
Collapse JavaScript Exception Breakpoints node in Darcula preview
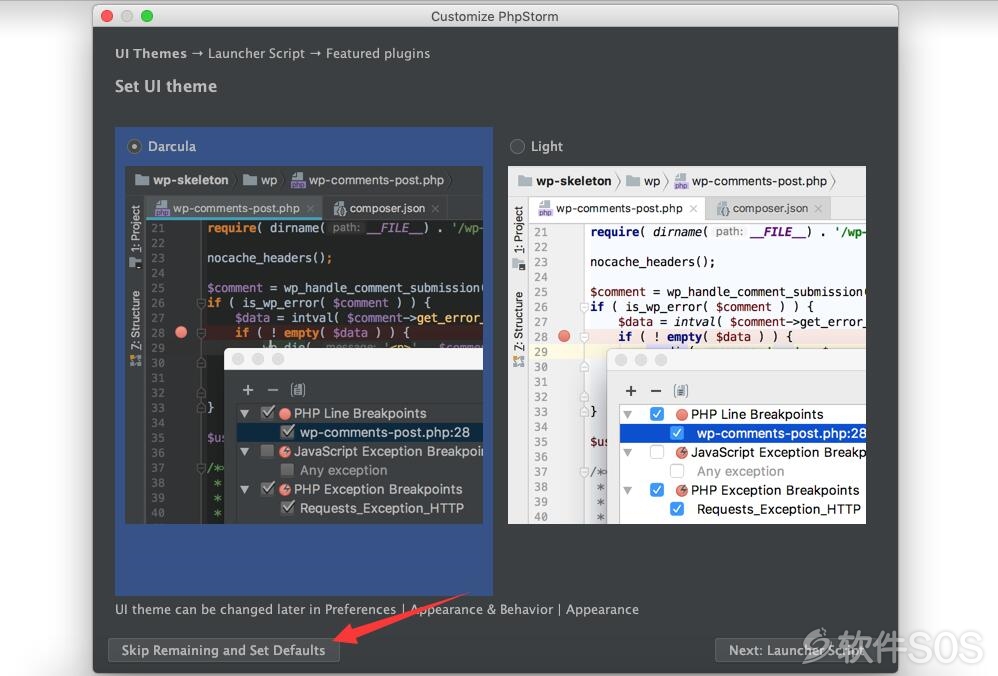(x=245, y=451)
